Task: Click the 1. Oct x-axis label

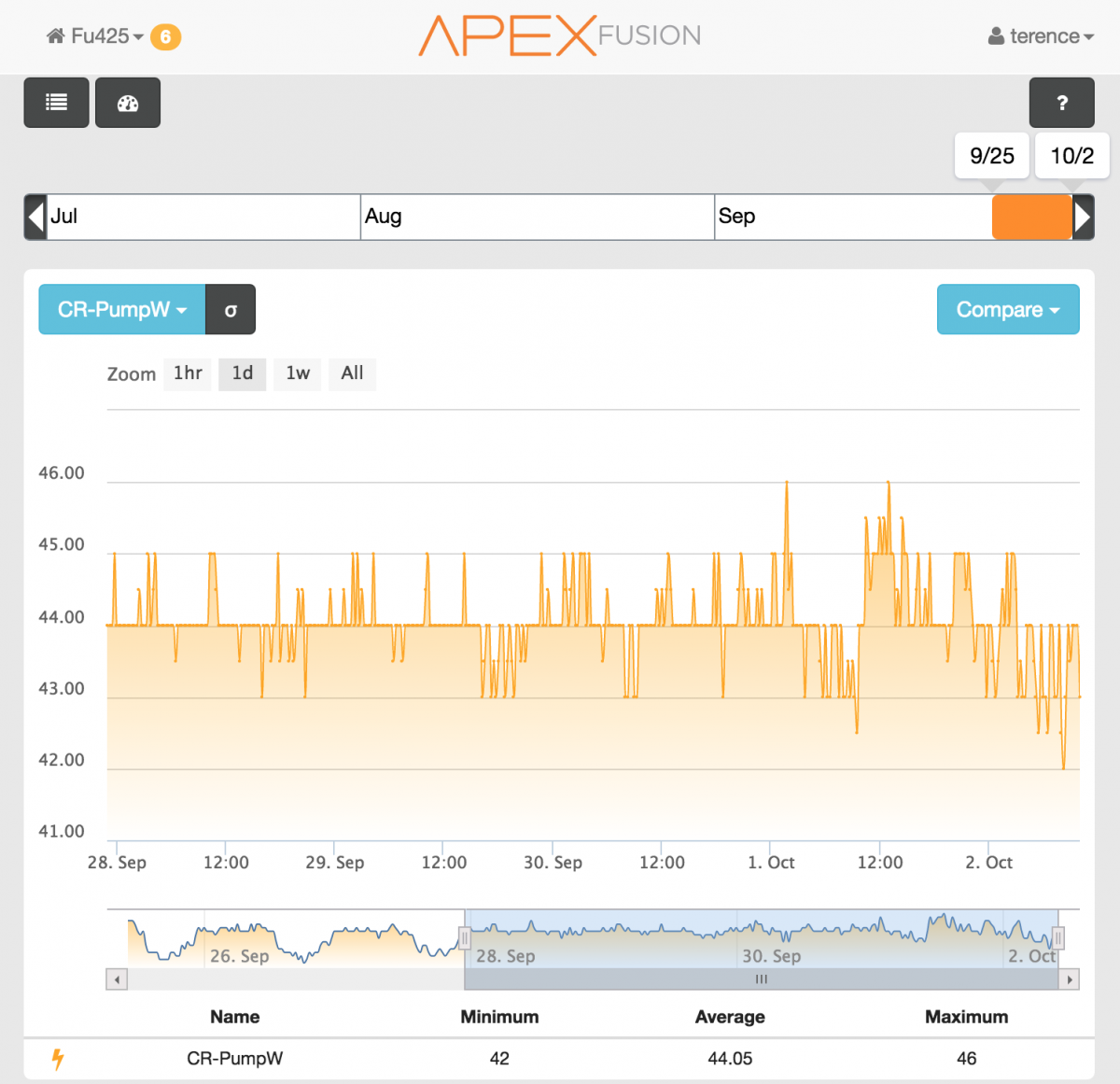Action: (x=771, y=863)
